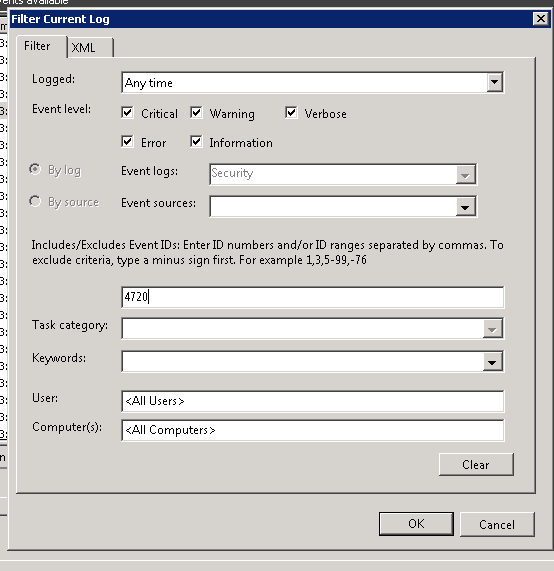Open the Event logs Security dropdown
The image size is (554, 571).
465,174
